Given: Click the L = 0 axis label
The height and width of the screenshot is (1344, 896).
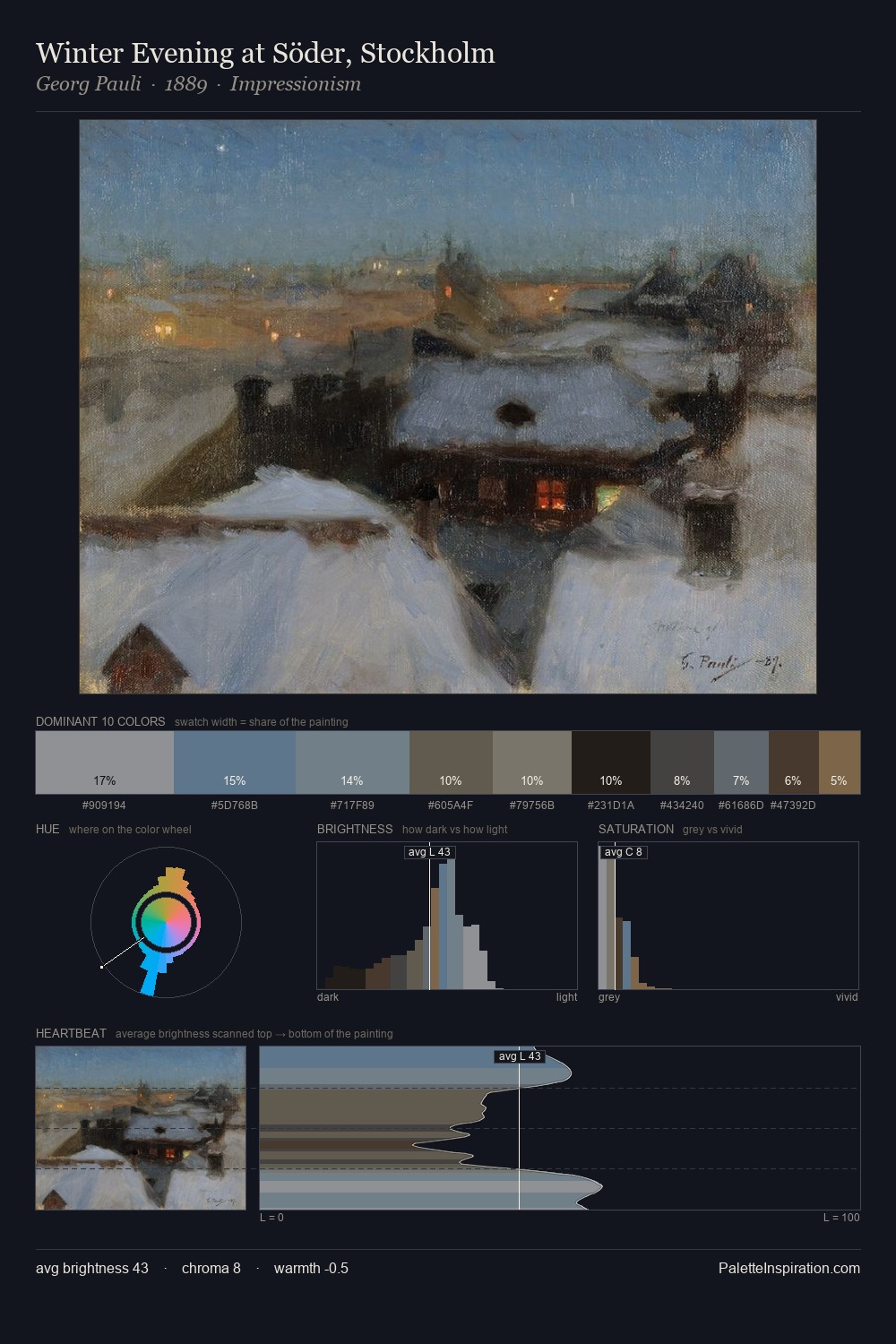Looking at the screenshot, I should coord(271,1218).
